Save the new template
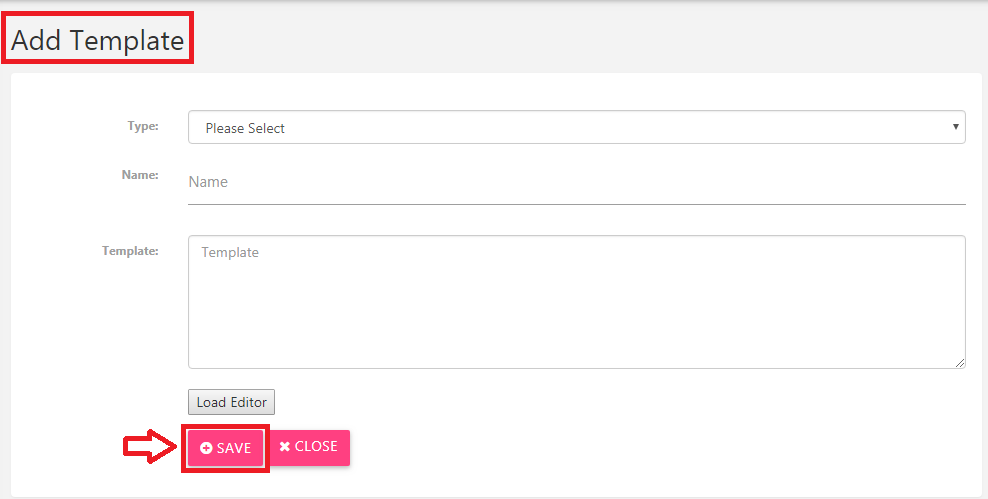Viewport: 988px width, 499px height. coord(226,448)
